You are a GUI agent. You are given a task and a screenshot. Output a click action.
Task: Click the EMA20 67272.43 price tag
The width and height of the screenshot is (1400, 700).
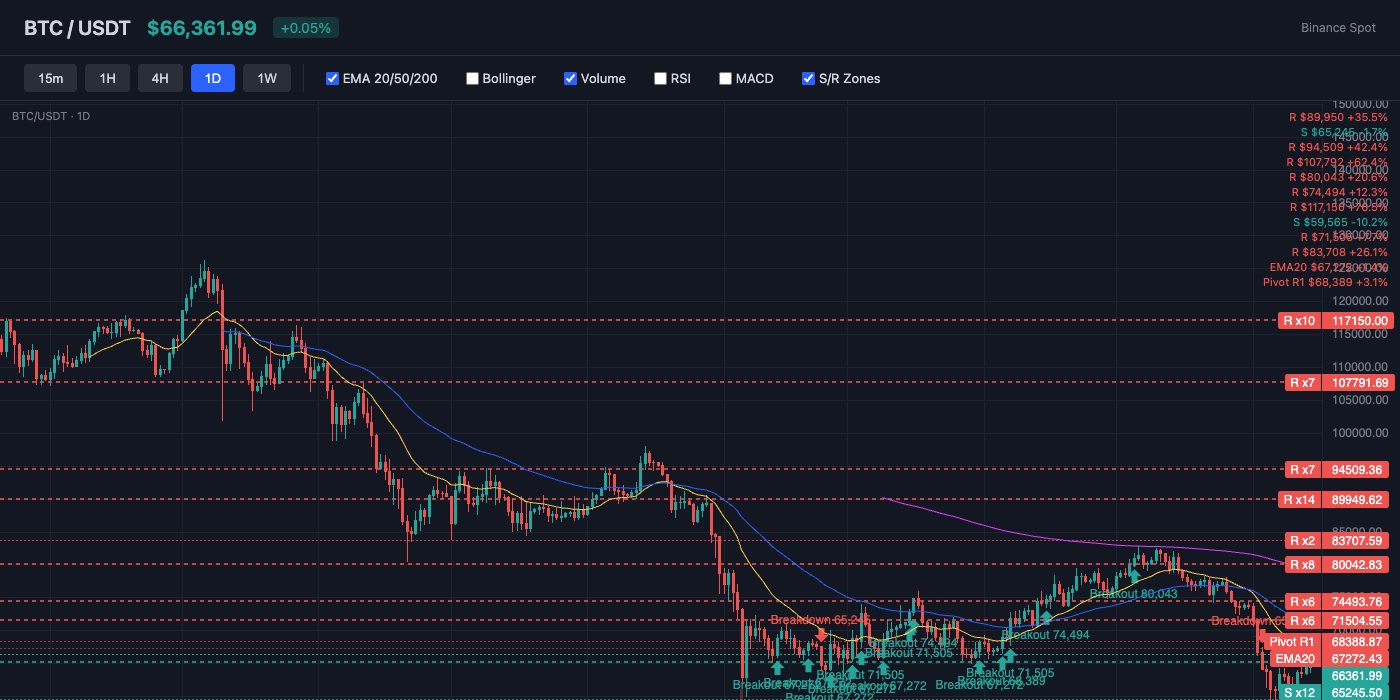(x=1329, y=658)
